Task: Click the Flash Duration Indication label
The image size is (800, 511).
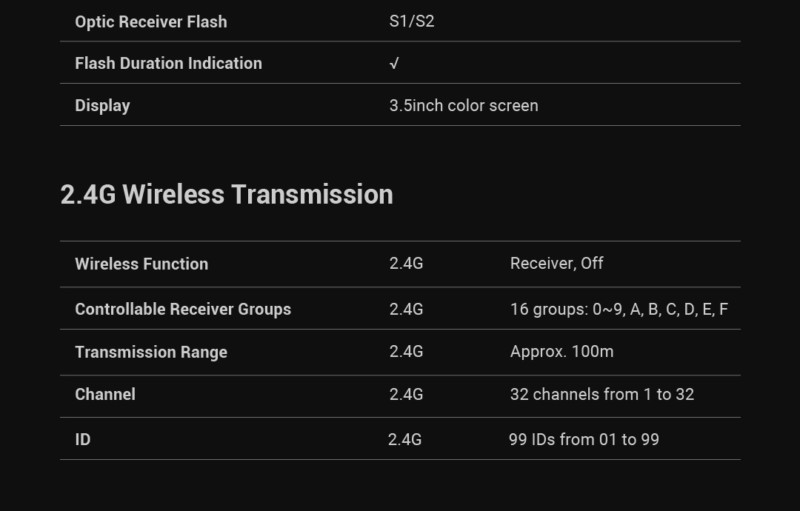Action: point(168,63)
